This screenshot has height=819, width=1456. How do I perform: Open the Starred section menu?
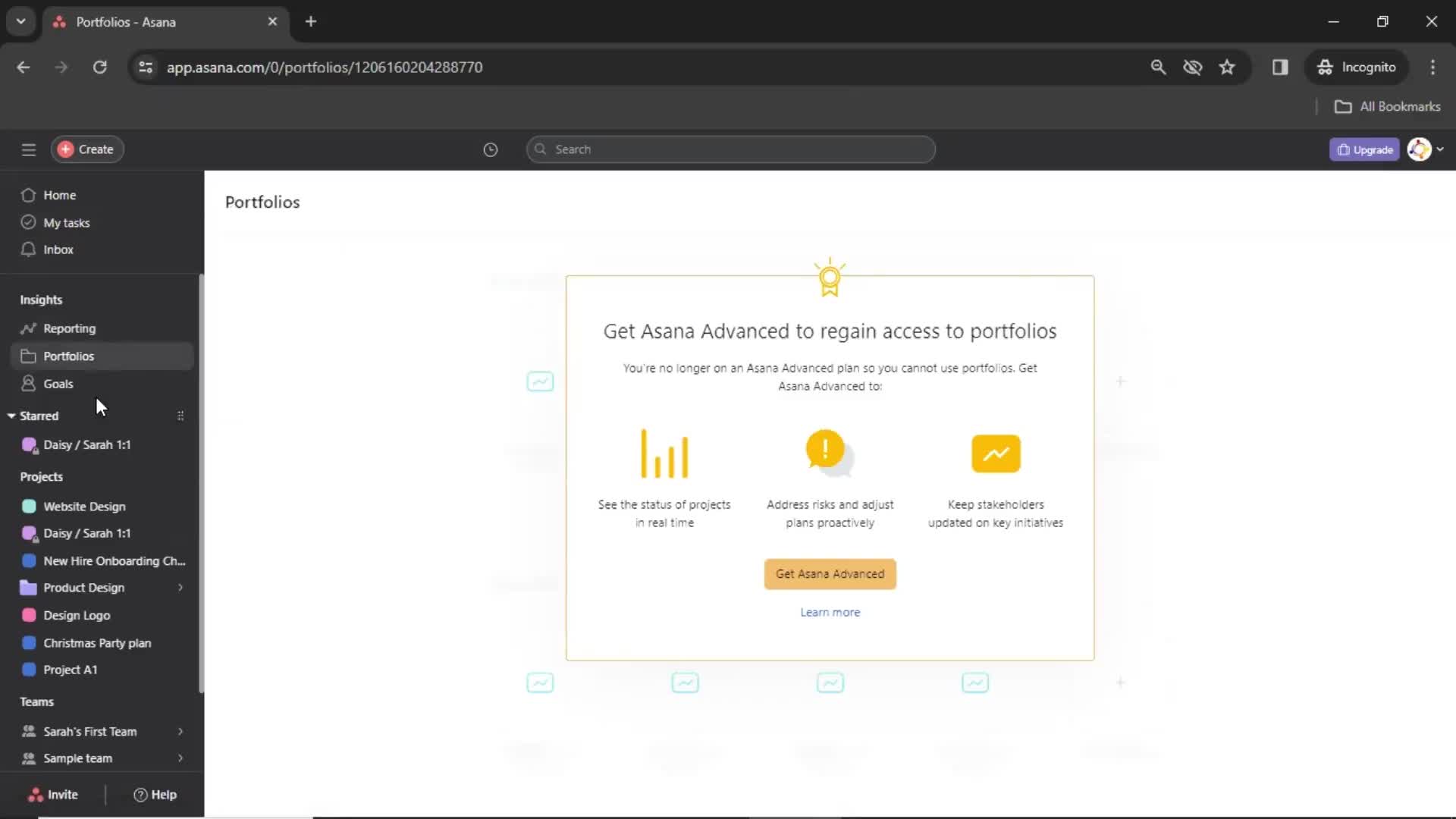(x=181, y=416)
